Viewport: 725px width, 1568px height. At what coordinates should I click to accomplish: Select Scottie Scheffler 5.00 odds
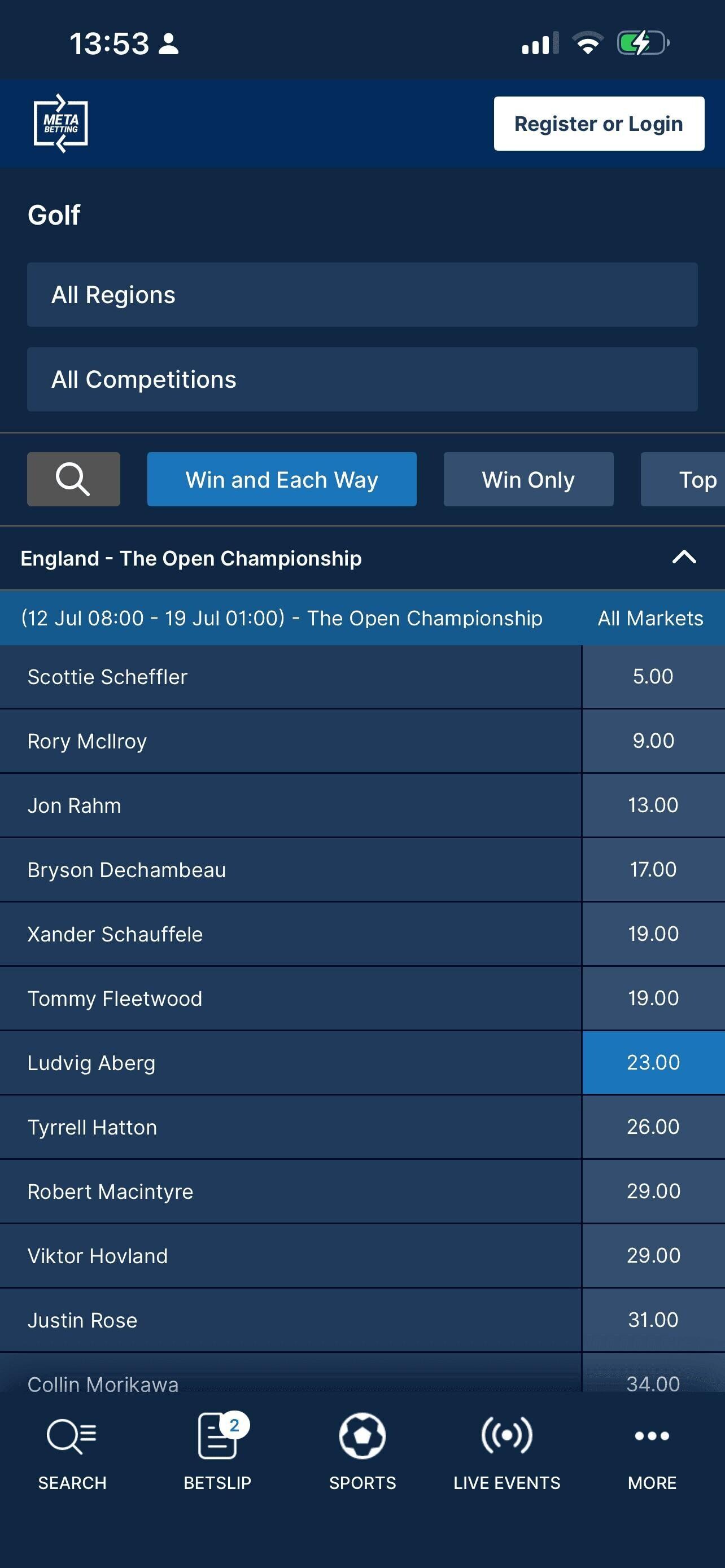tap(653, 676)
